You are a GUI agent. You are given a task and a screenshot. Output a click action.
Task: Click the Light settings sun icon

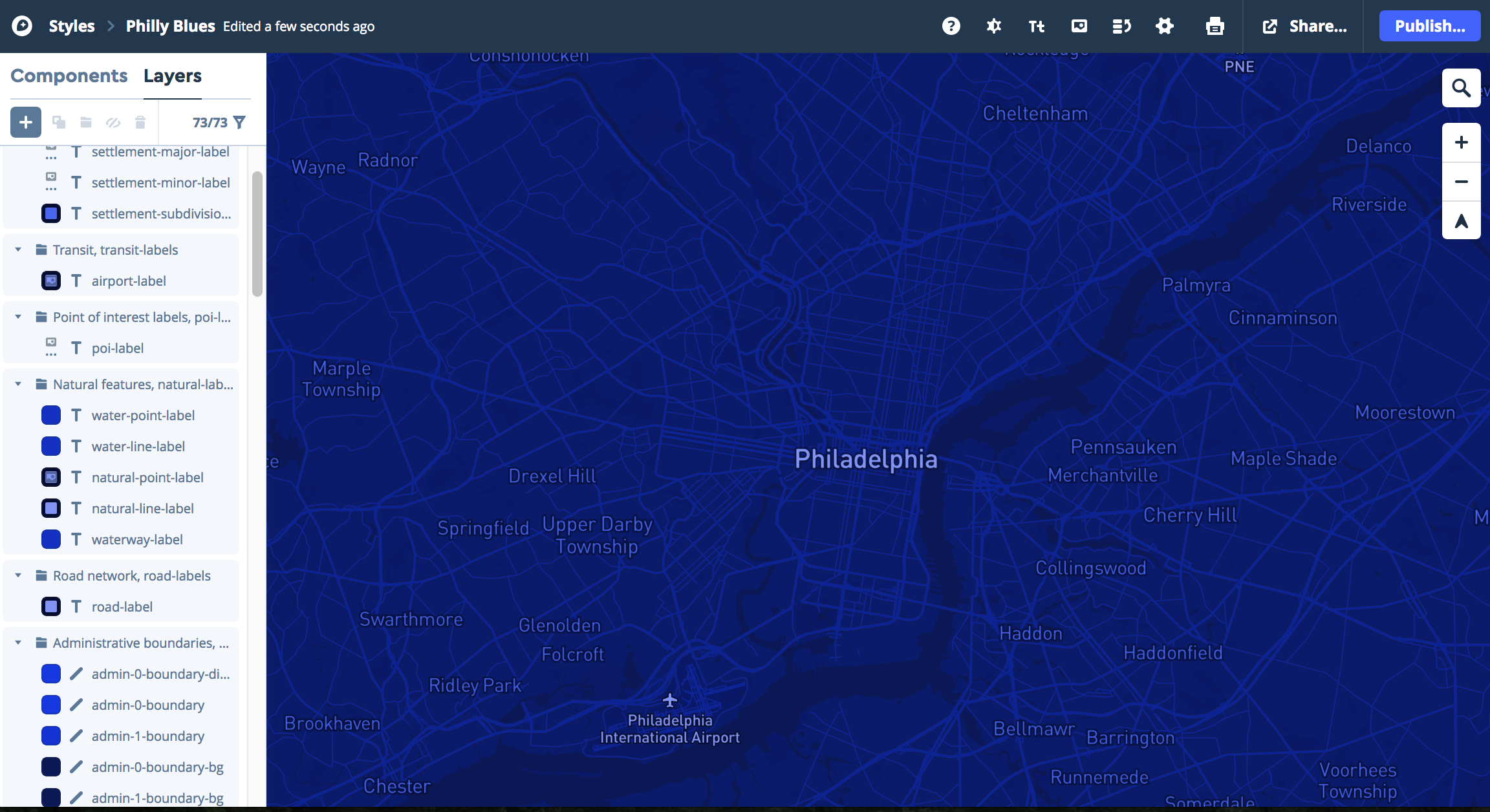point(994,27)
